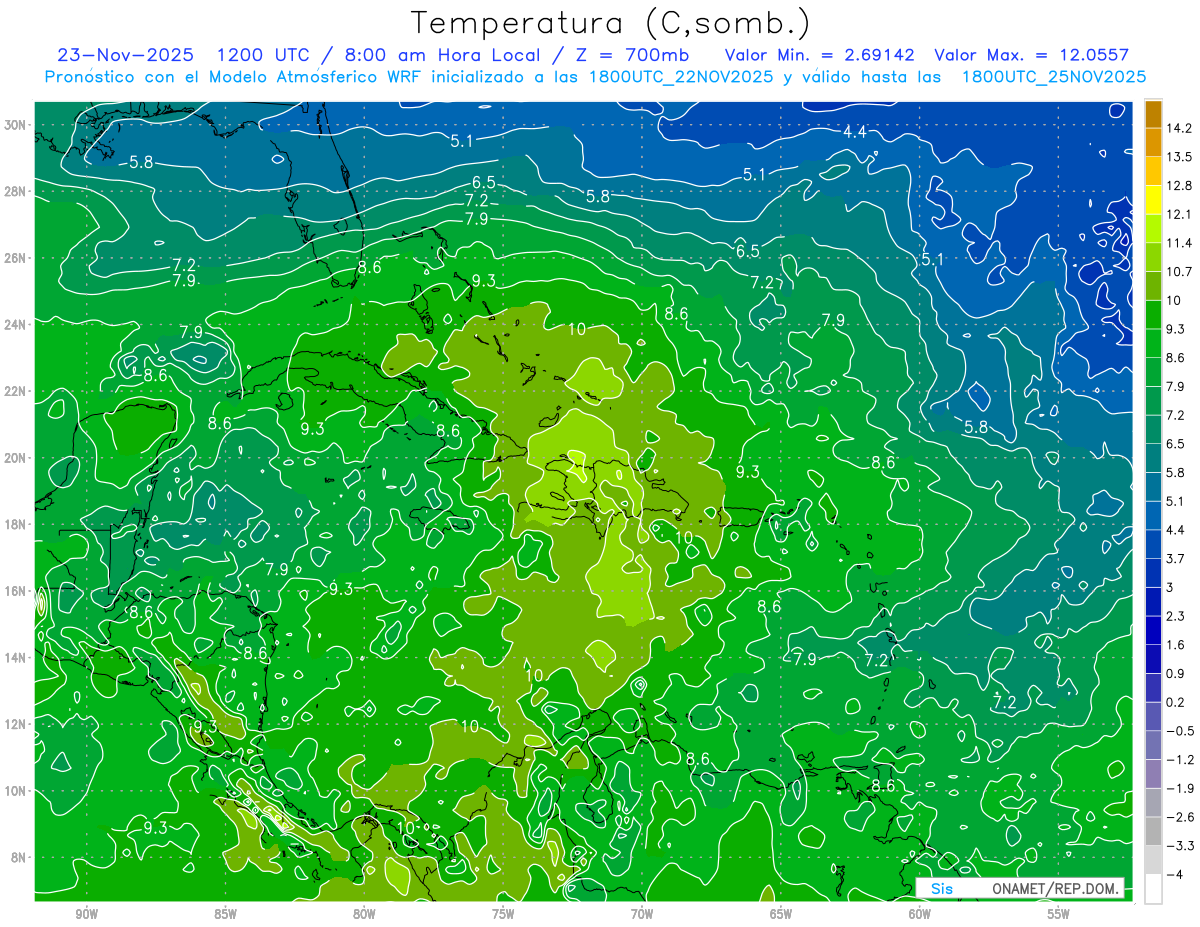This screenshot has height=927, width=1200.
Task: Click the 12N latitude axis label
Action: (15, 724)
